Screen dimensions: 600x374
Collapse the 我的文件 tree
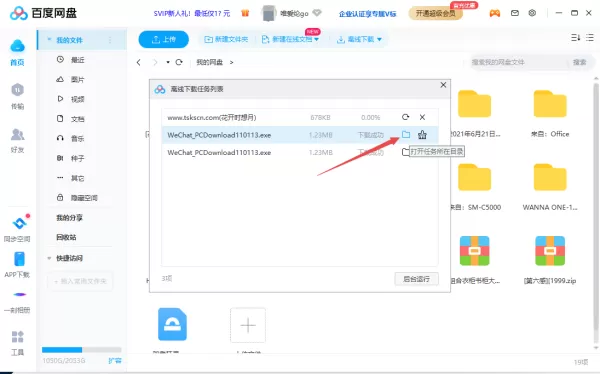[x=49, y=39]
